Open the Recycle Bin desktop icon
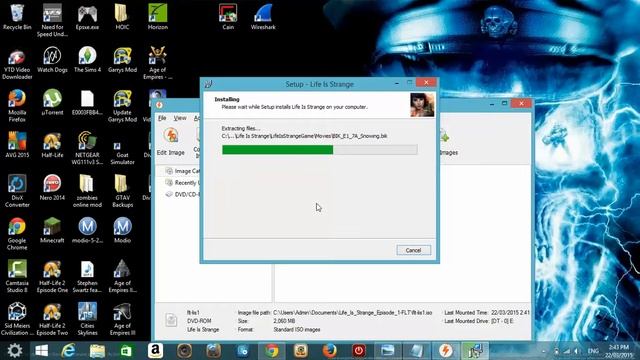This screenshot has width=640, height=360. point(17,17)
